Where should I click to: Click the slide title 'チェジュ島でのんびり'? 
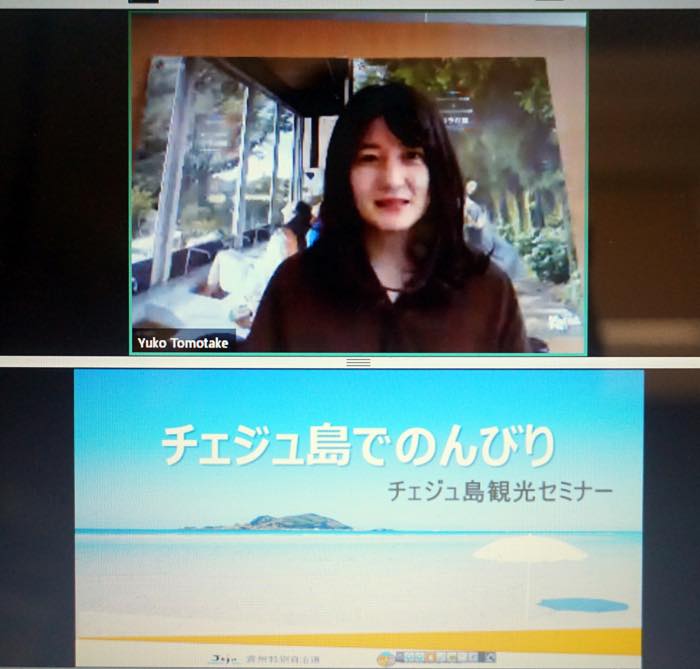[358, 446]
